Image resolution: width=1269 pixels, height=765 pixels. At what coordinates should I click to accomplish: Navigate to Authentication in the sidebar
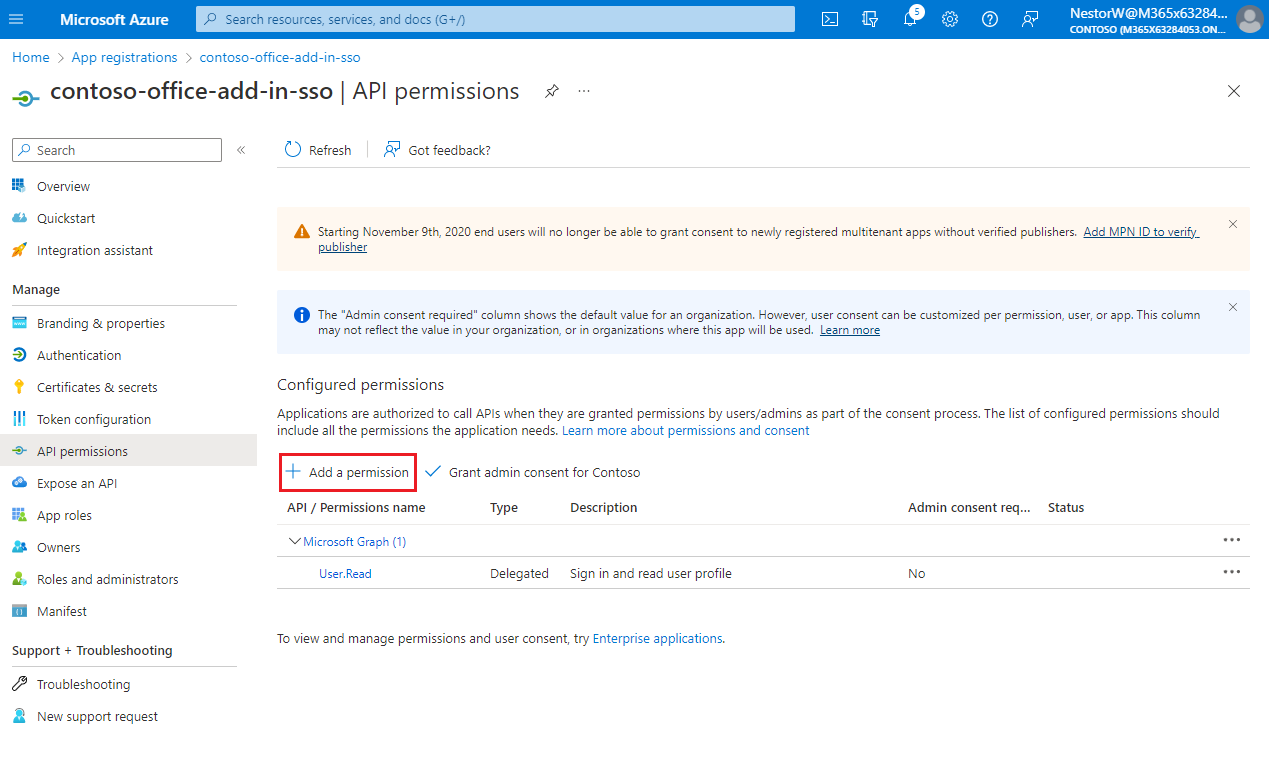pyautogui.click(x=79, y=354)
